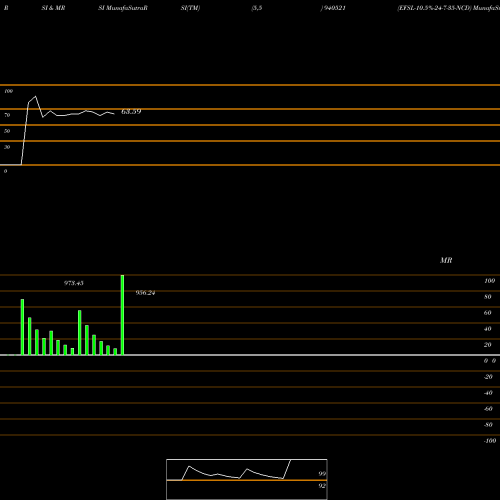Click the value 99 in the mini chart
The image size is (500, 500).
322,474
